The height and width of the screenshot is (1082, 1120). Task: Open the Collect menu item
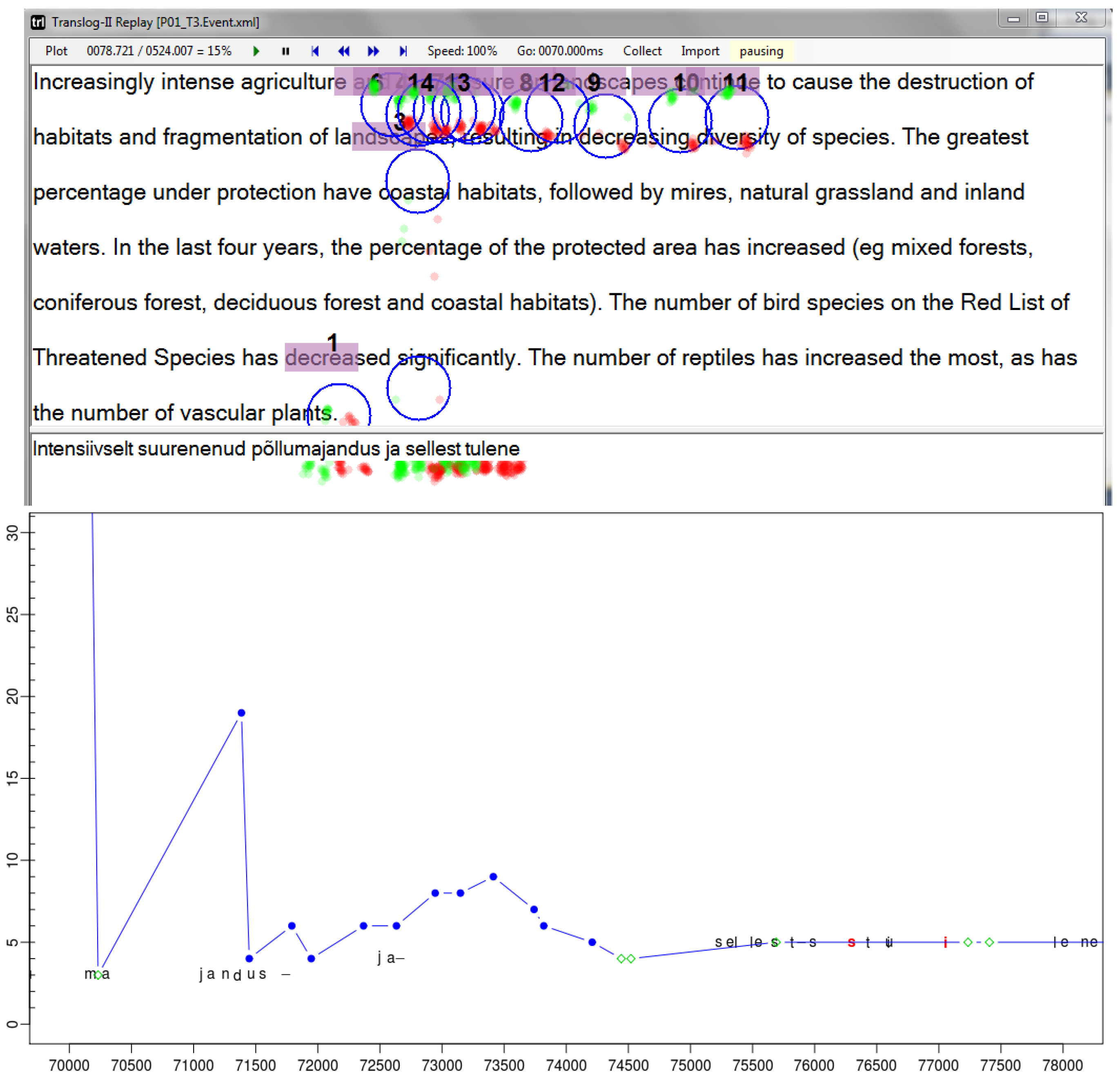pos(642,51)
